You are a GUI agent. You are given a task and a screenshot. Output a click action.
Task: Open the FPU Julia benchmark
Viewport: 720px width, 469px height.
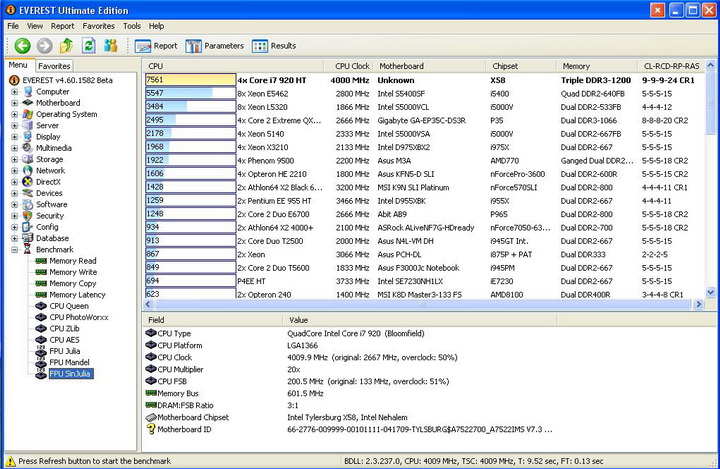[x=65, y=351]
